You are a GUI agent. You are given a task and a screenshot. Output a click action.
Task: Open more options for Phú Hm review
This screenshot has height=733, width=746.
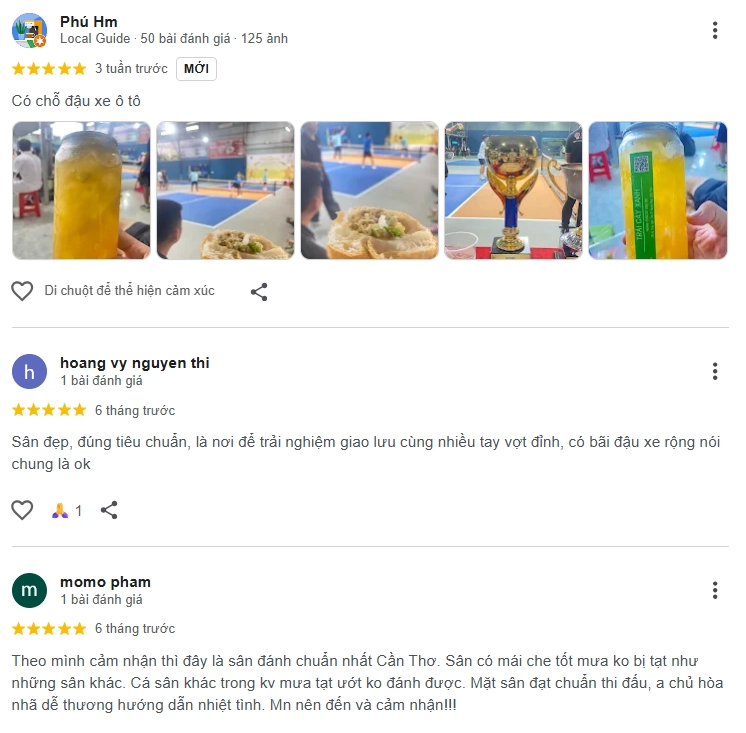715,30
